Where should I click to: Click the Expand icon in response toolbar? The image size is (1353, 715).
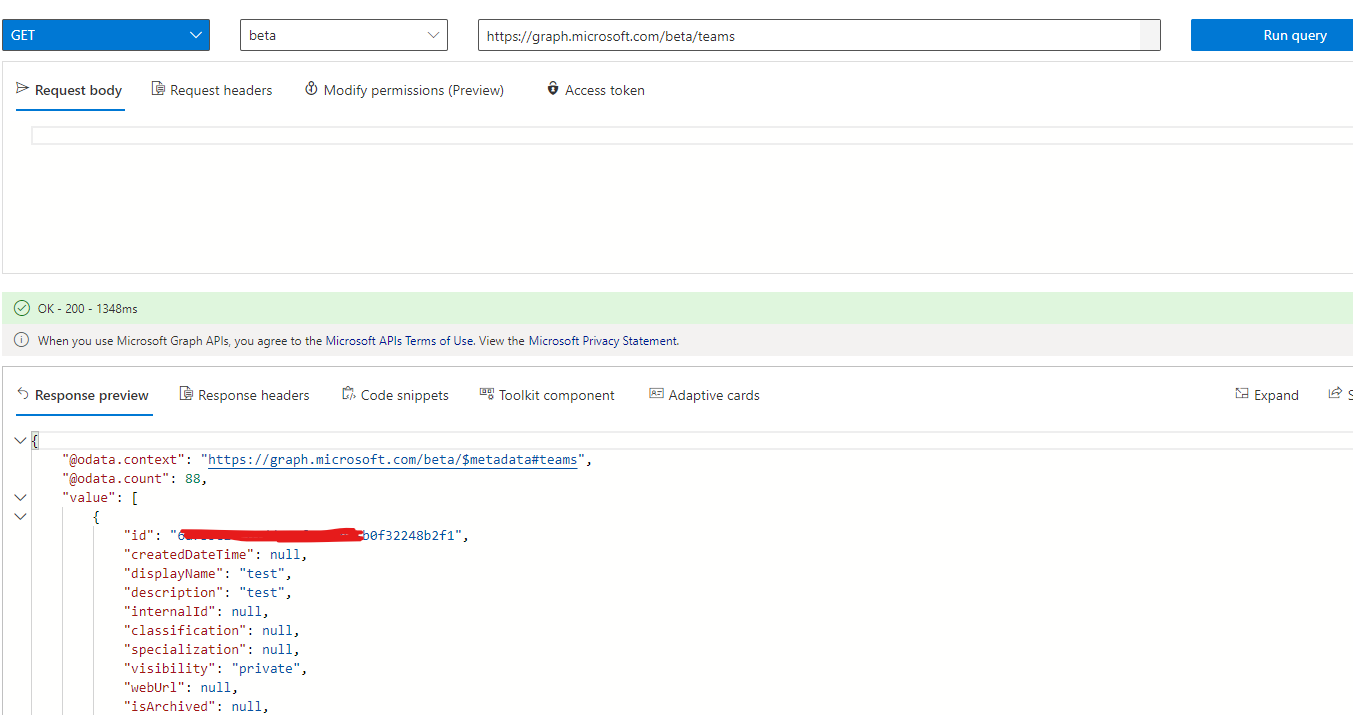pyautogui.click(x=1242, y=394)
